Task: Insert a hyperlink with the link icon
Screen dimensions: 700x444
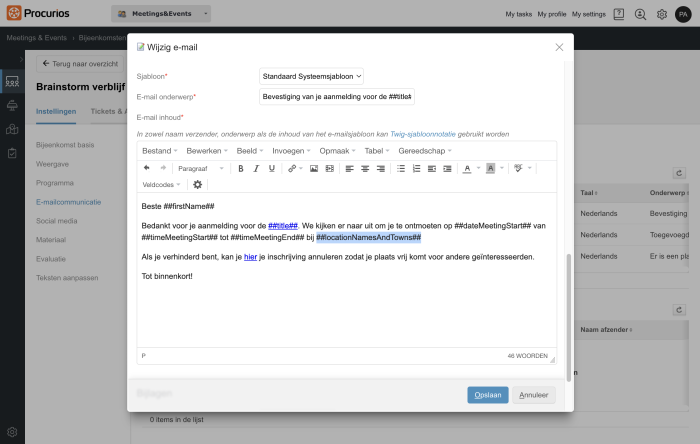Action: (292, 168)
